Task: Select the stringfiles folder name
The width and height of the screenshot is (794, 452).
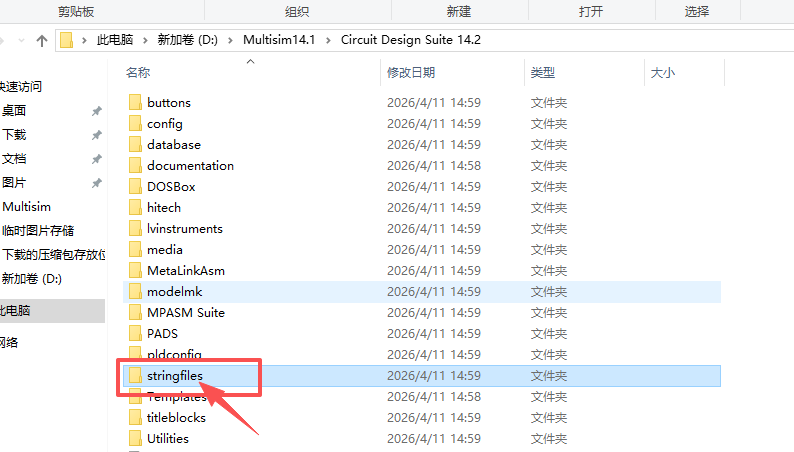Action: coord(175,376)
